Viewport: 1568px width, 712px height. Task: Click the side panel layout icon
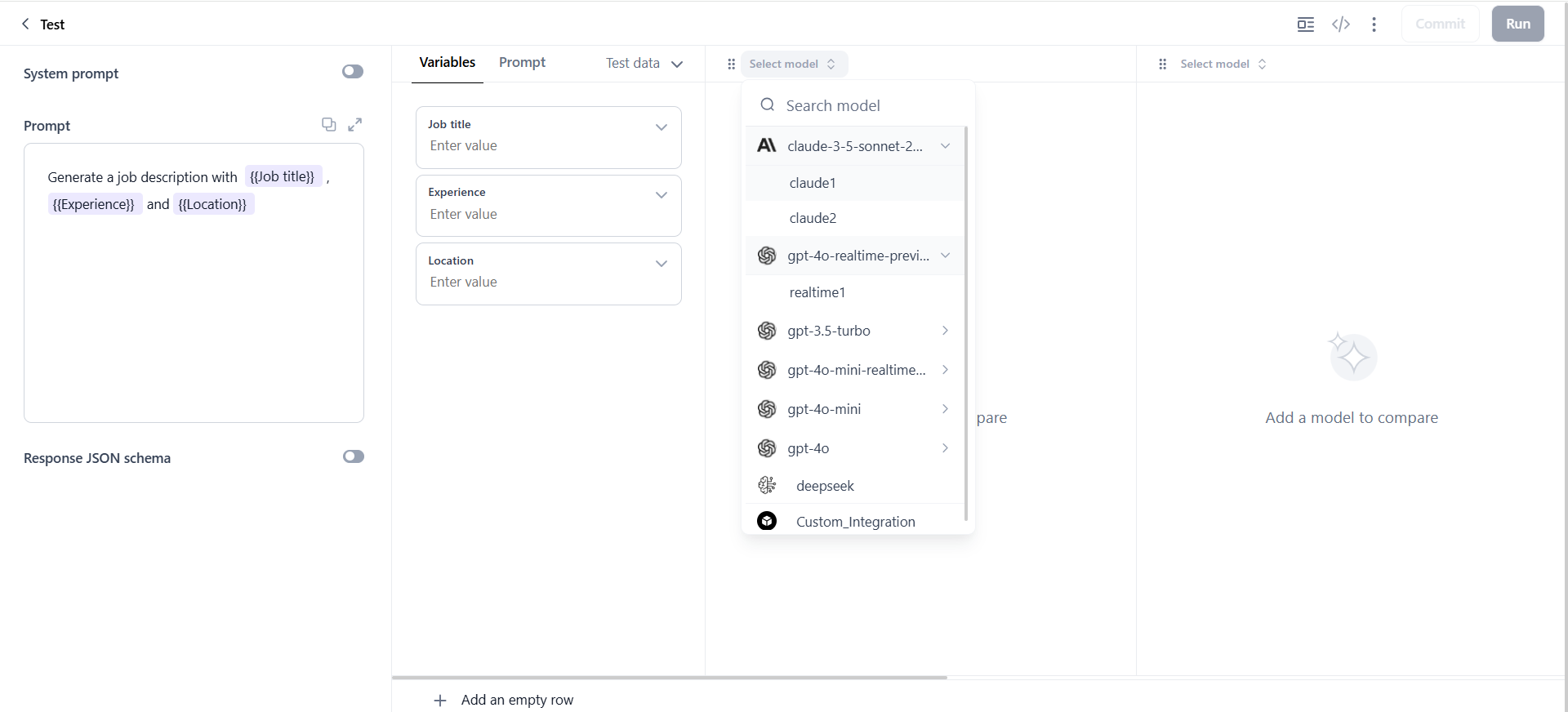click(x=1306, y=24)
